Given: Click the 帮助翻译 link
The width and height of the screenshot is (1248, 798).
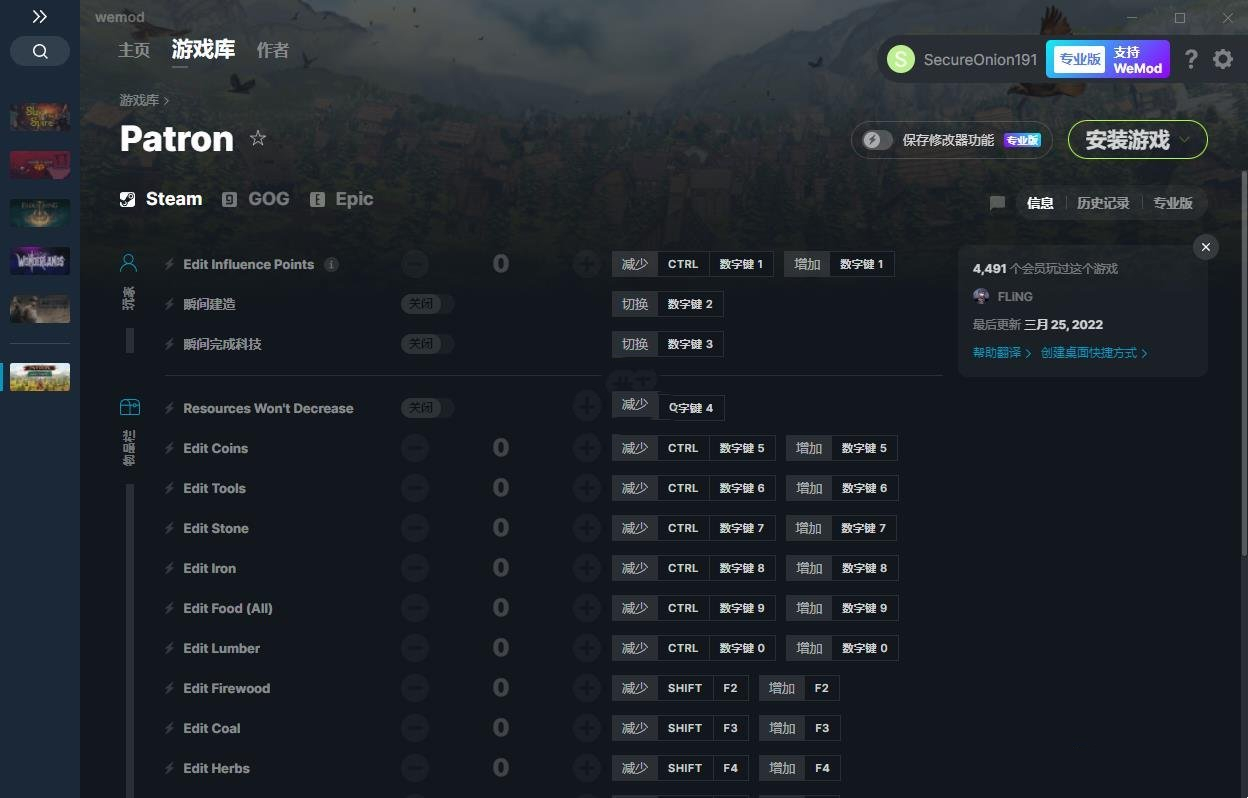Looking at the screenshot, I should (x=1002, y=353).
